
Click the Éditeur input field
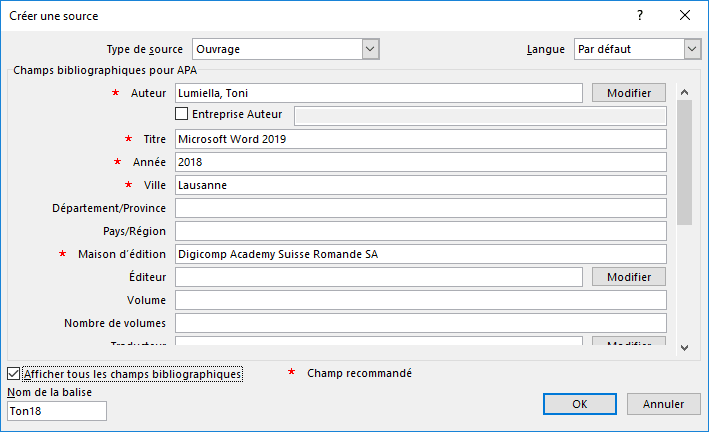click(378, 277)
